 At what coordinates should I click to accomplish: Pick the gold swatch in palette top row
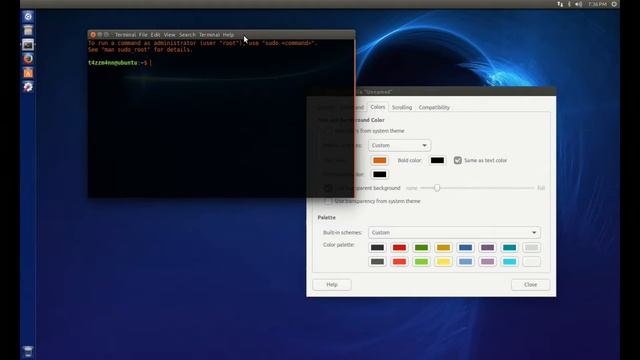pos(443,248)
